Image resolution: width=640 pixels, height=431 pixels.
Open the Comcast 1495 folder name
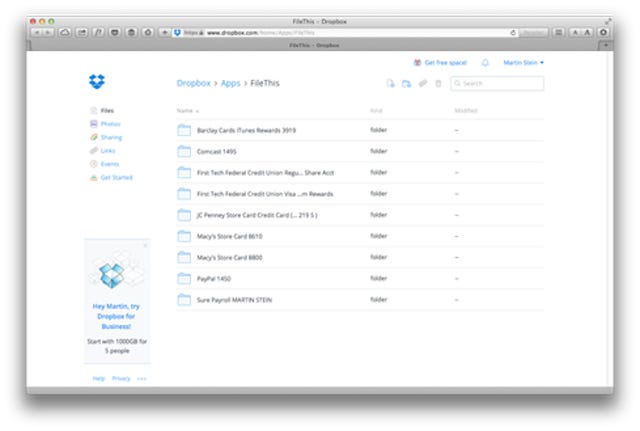pos(216,151)
